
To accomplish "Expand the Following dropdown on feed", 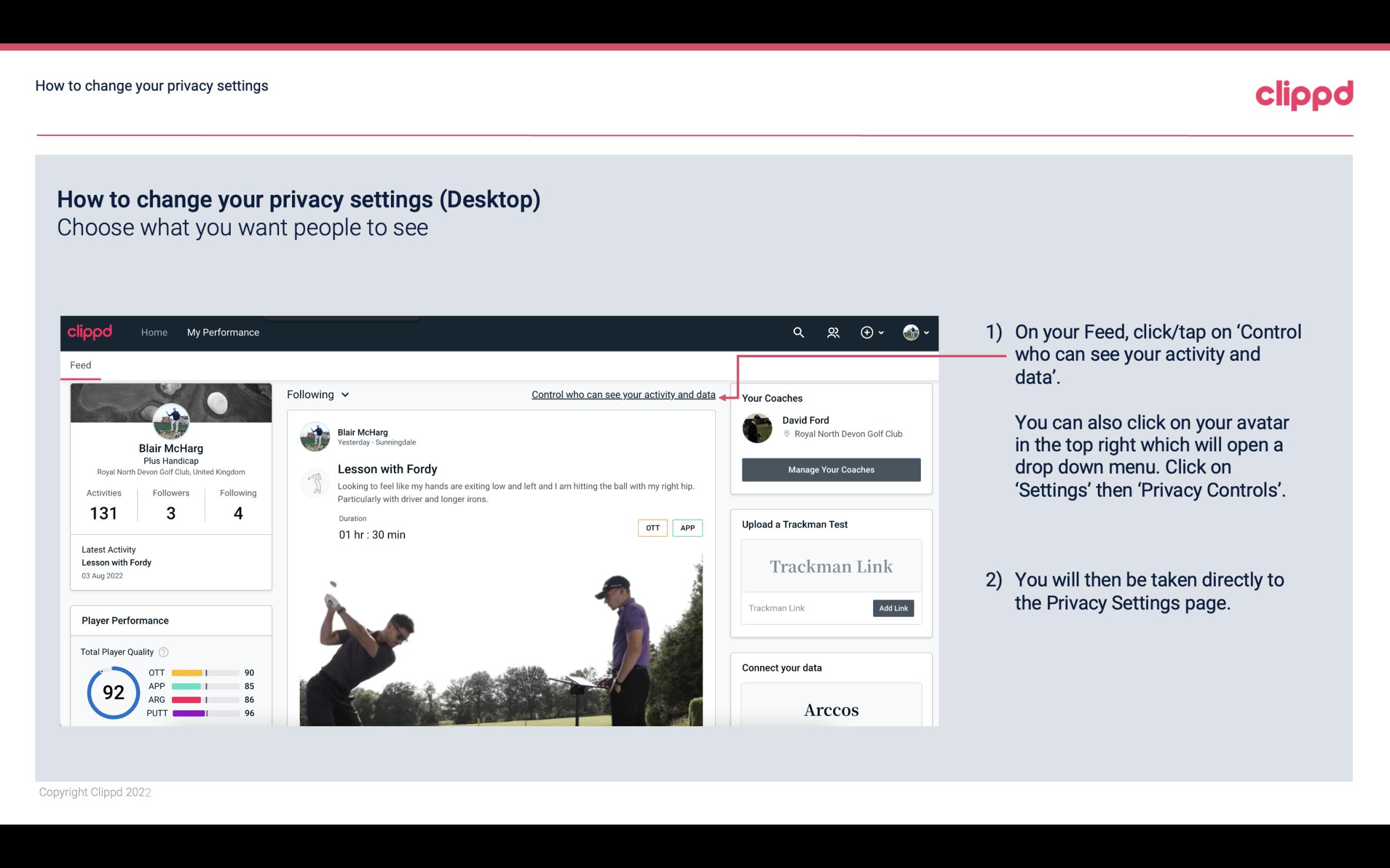I will tap(316, 393).
